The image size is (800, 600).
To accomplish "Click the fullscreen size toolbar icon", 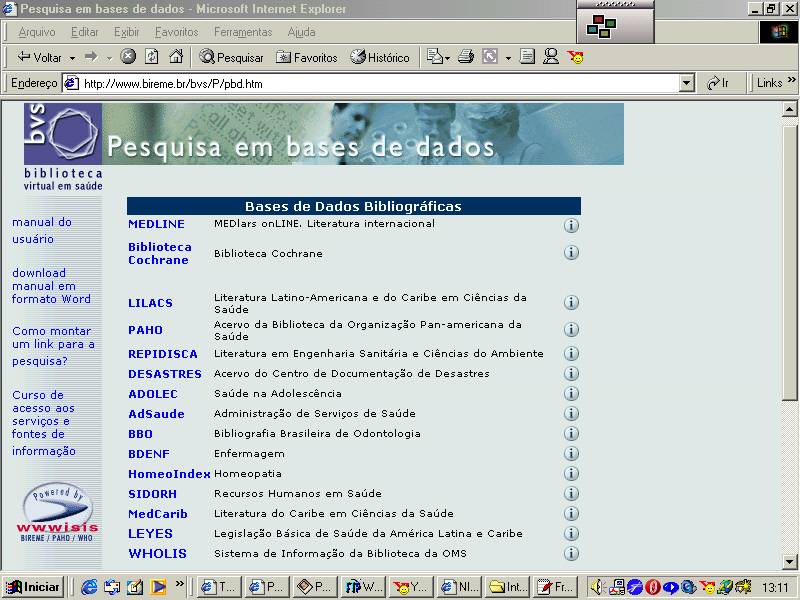I will (x=490, y=57).
